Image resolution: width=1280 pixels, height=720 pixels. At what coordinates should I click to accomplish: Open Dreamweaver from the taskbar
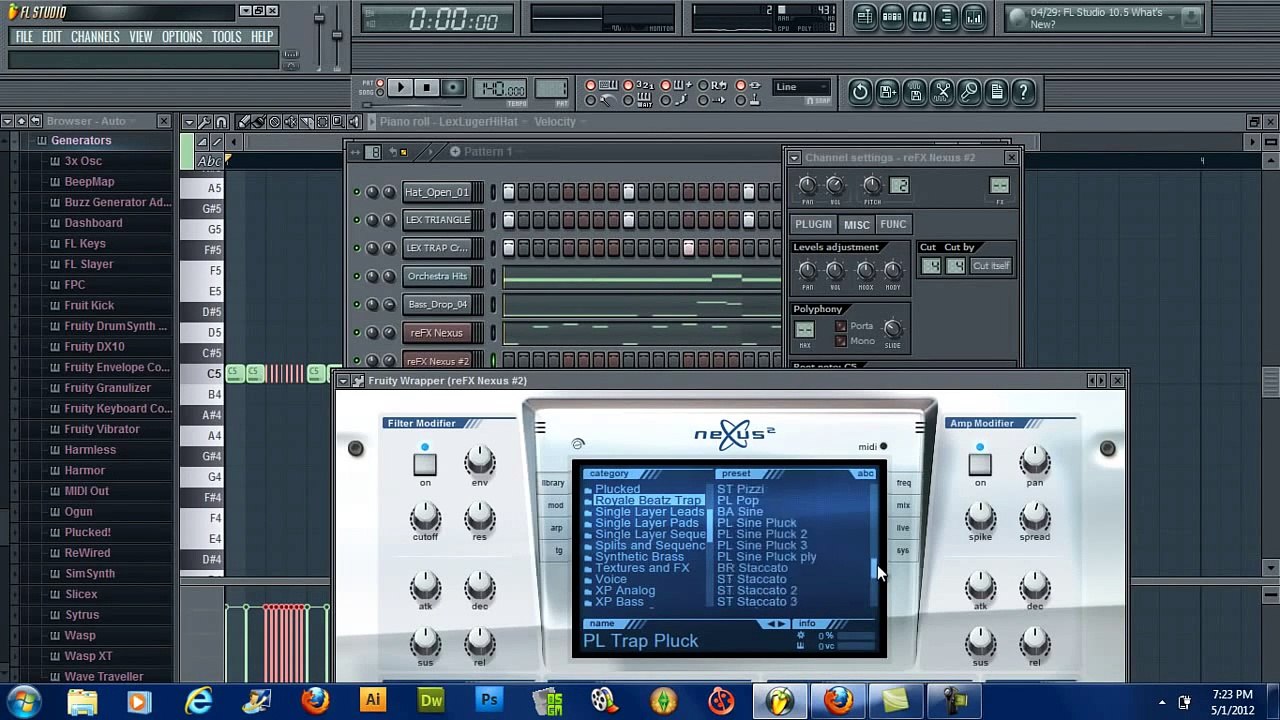coord(431,701)
